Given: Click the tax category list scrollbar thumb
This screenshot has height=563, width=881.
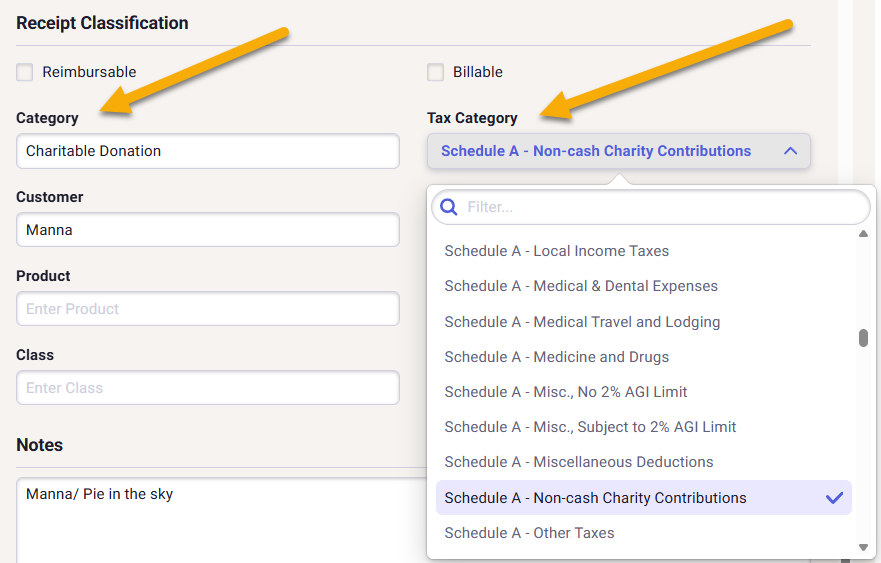Looking at the screenshot, I should tap(863, 338).
